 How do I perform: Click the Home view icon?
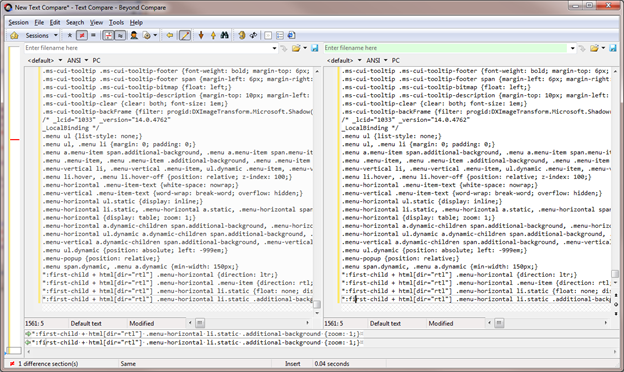click(x=14, y=35)
